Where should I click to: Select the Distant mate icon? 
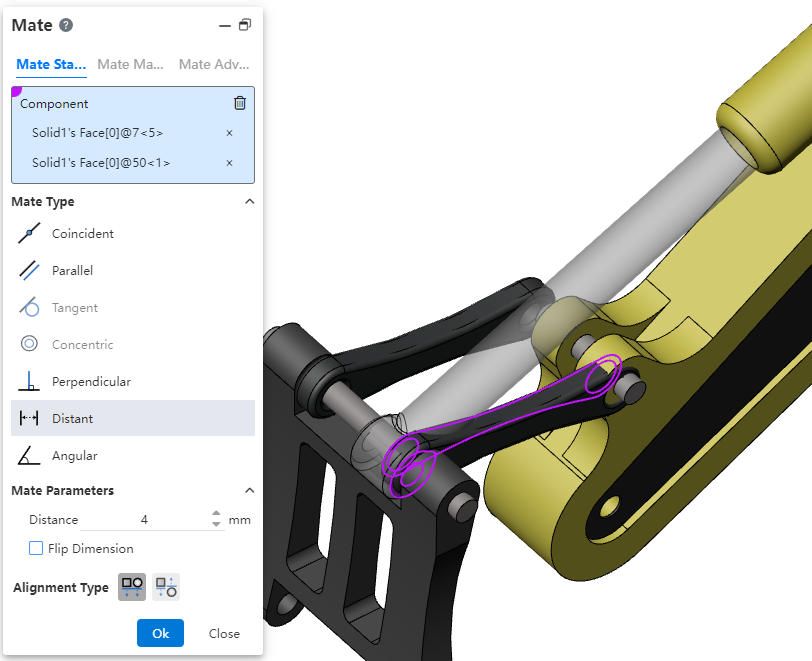point(29,418)
